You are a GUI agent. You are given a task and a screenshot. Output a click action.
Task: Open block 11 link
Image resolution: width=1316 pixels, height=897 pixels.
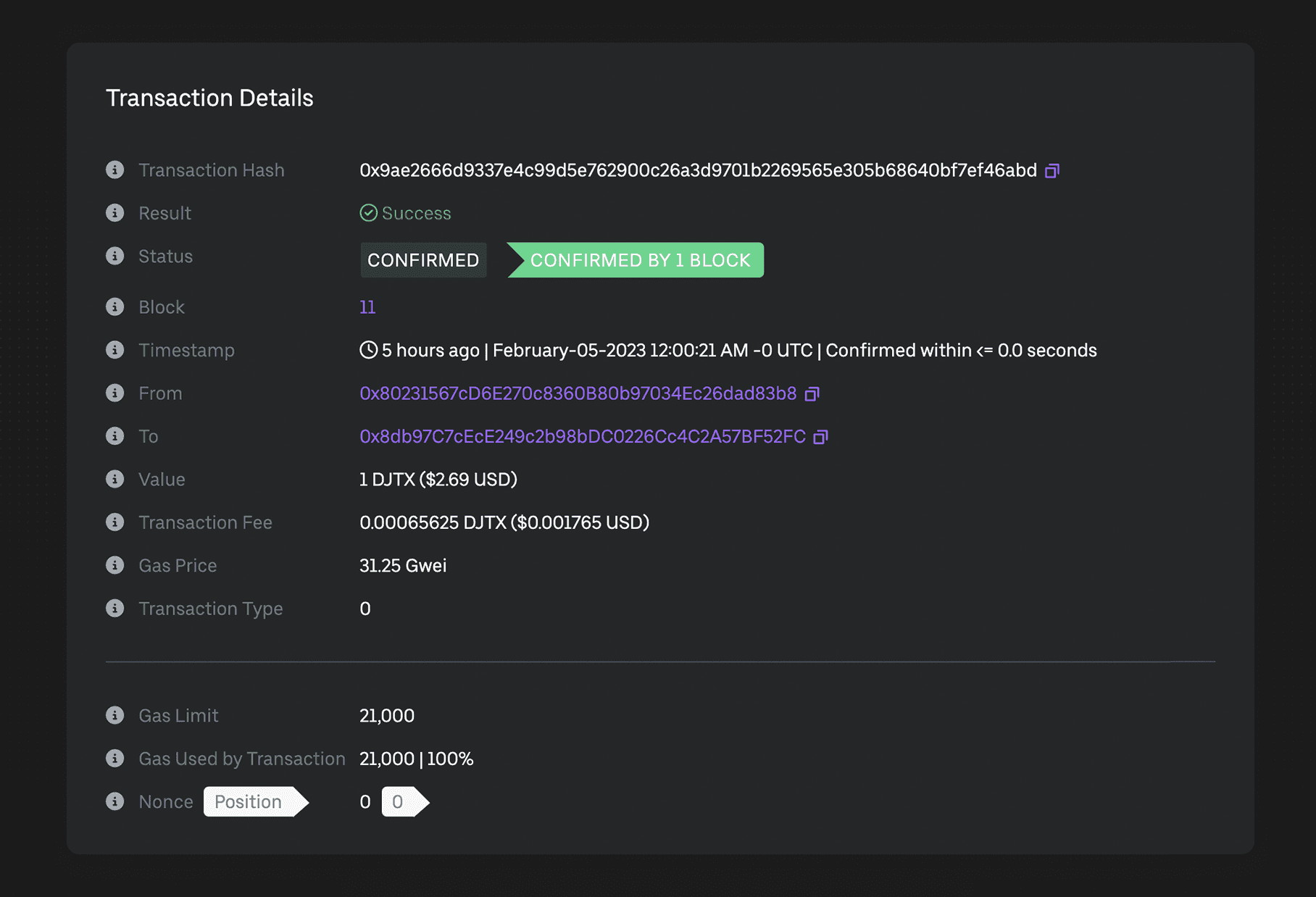[367, 307]
